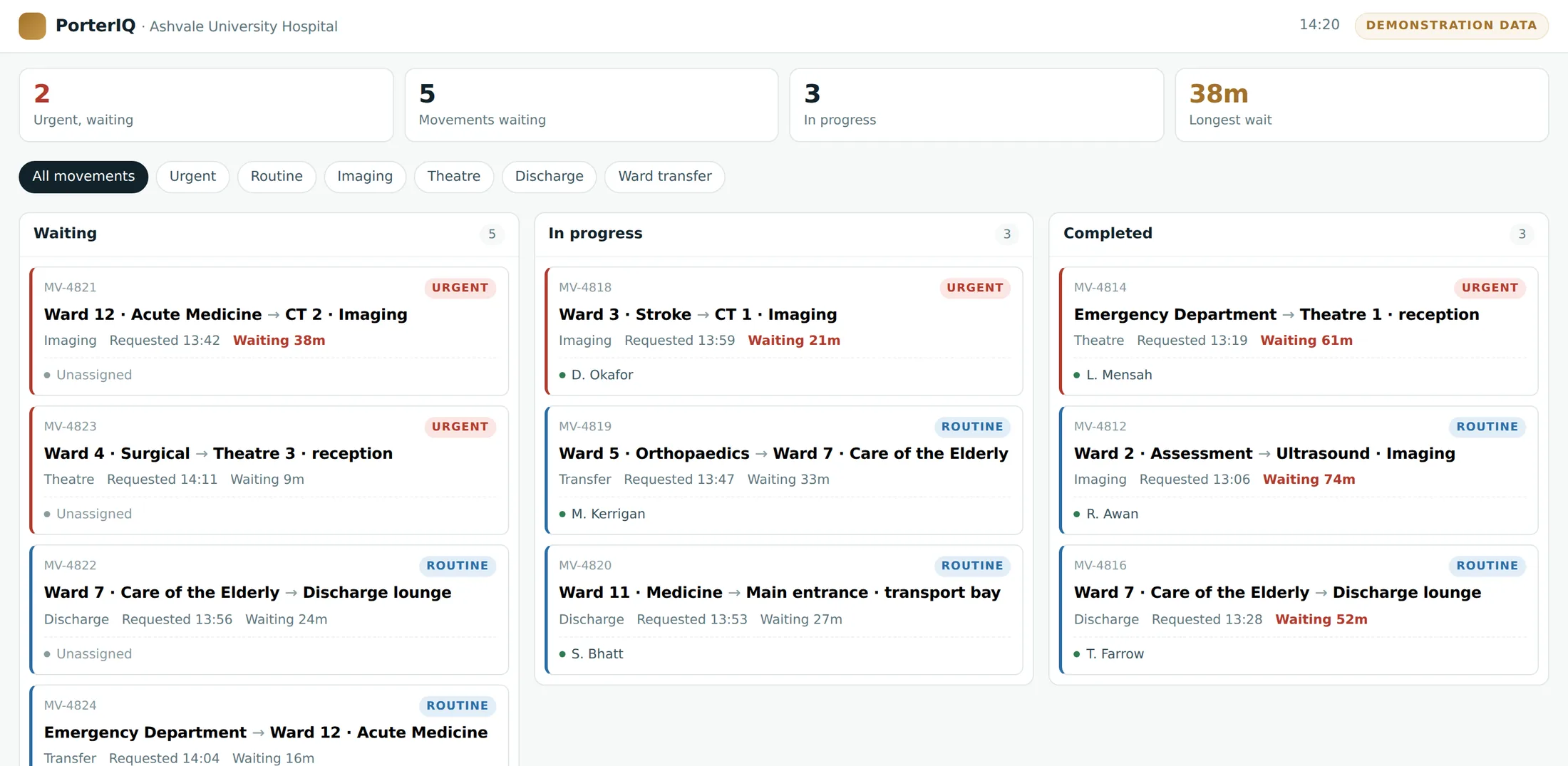The width and height of the screenshot is (1568, 766).
Task: Click the URGENT tag on MV-4823
Action: pyautogui.click(x=460, y=427)
